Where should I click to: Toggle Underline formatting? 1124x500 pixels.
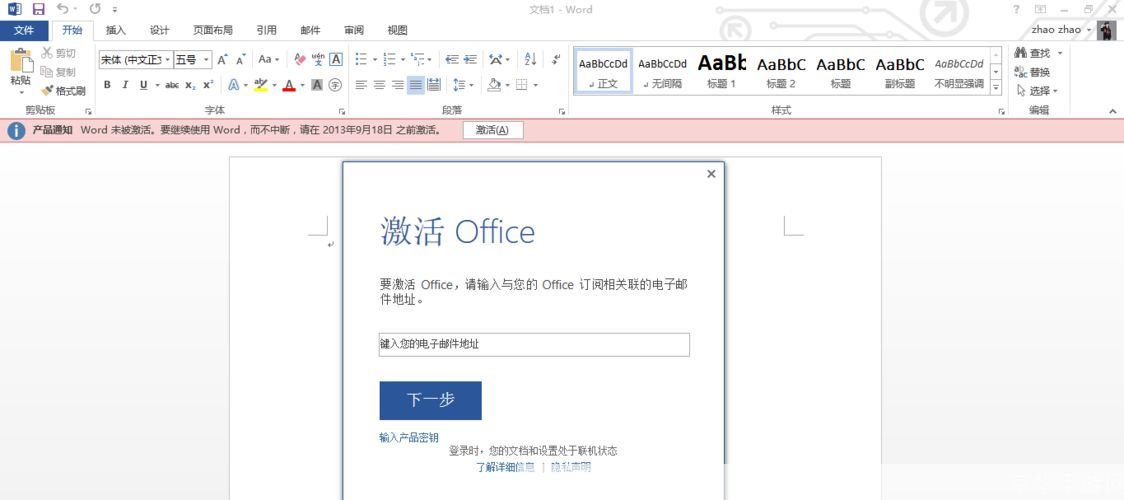click(x=143, y=85)
